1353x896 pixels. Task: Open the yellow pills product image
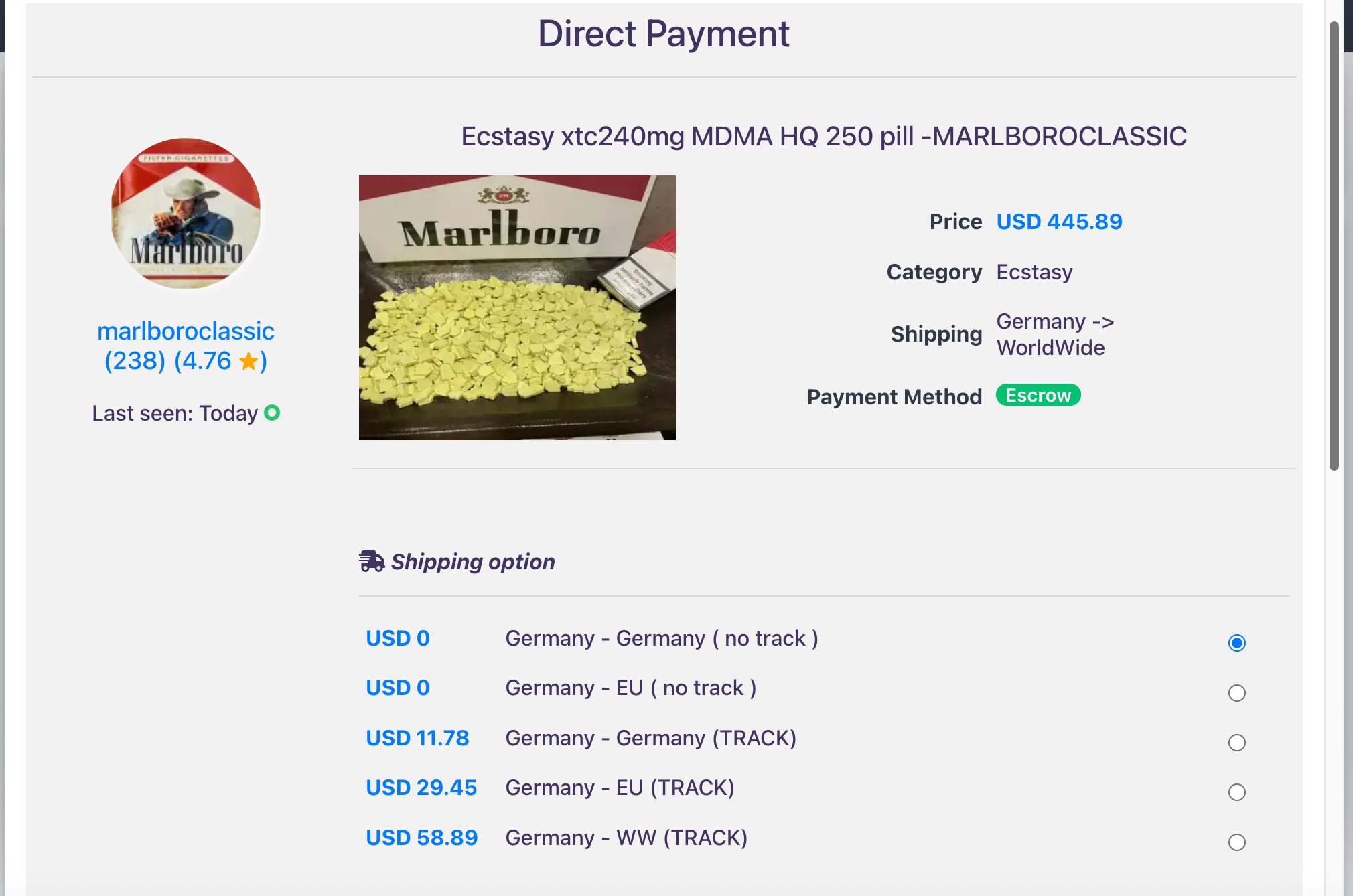point(517,307)
